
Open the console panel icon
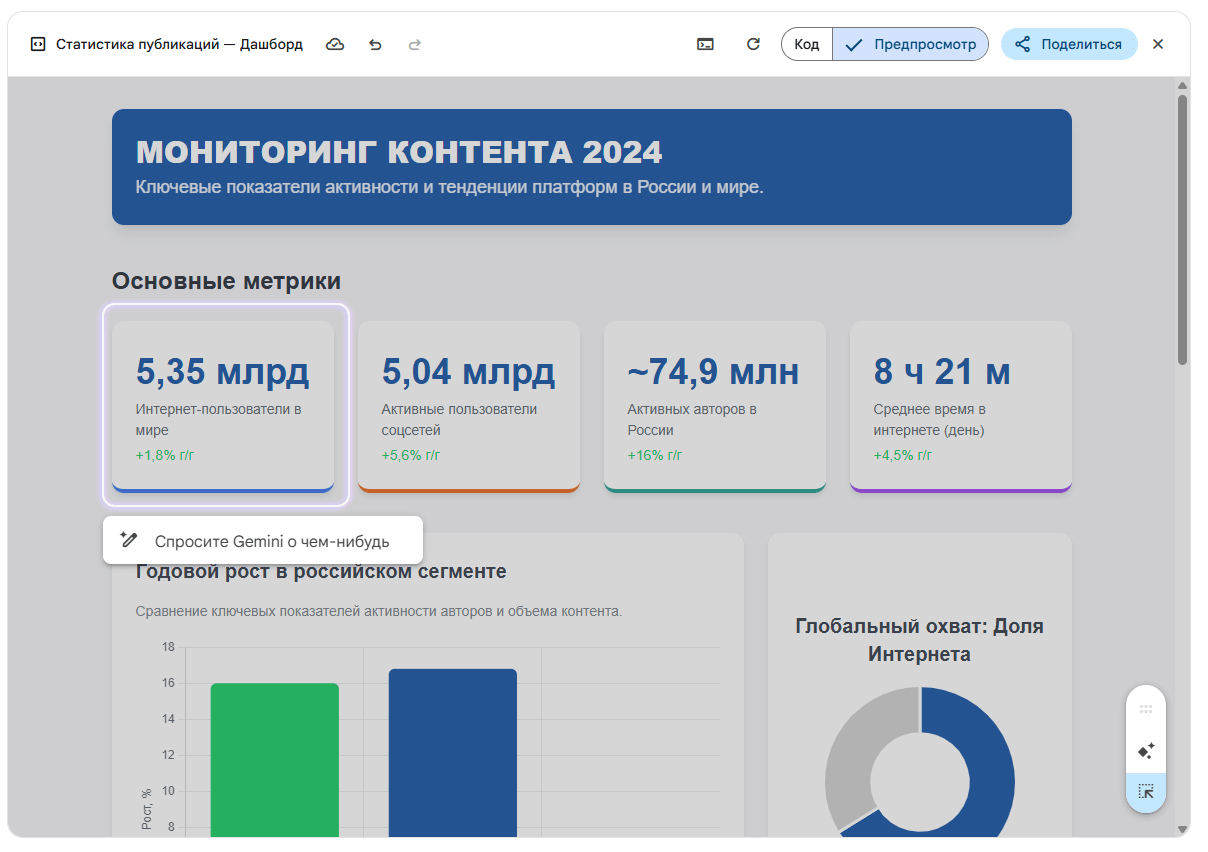pyautogui.click(x=706, y=45)
